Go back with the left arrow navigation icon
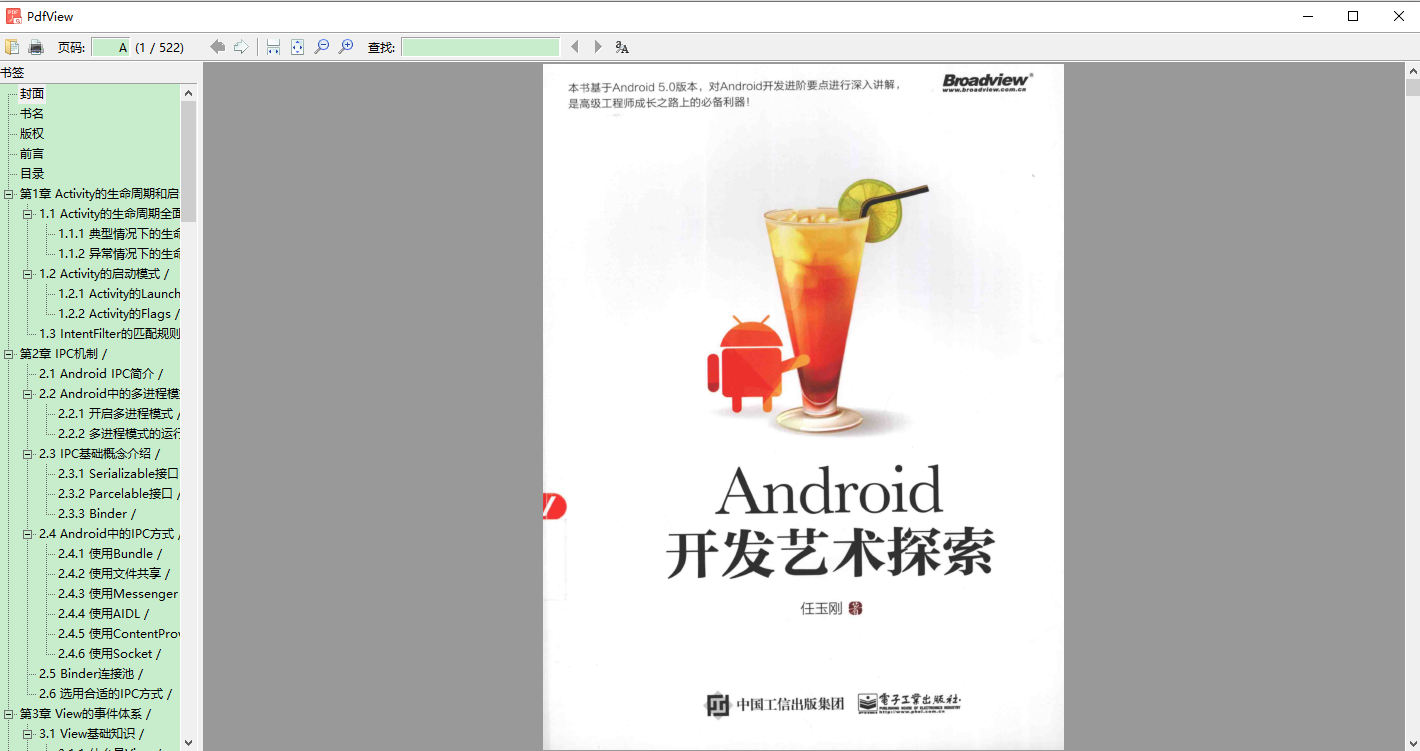Image resolution: width=1420 pixels, height=751 pixels. 217,47
